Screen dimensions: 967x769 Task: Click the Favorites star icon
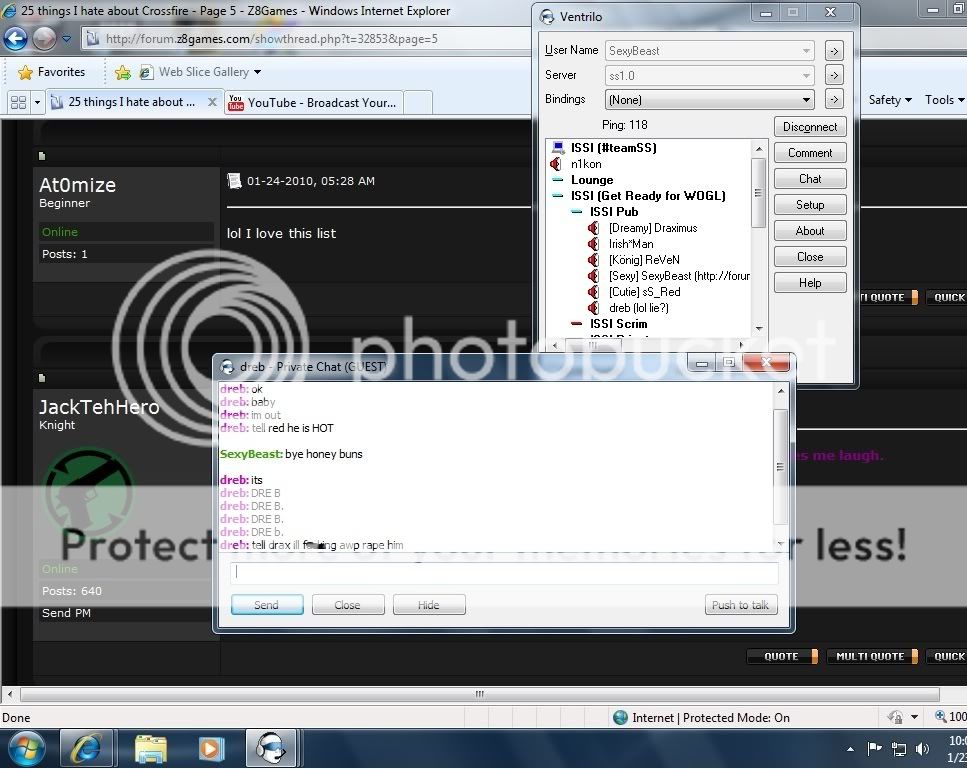[x=26, y=72]
